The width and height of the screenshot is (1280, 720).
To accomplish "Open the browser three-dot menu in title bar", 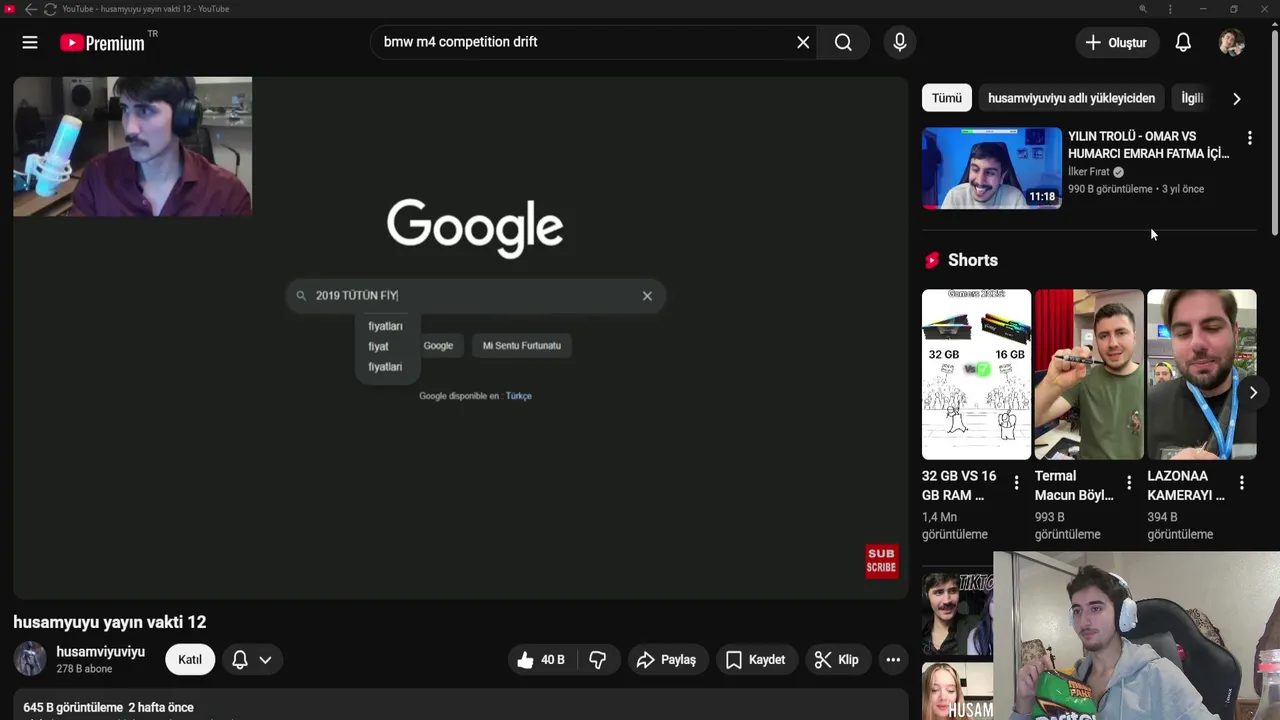I will pos(1170,9).
